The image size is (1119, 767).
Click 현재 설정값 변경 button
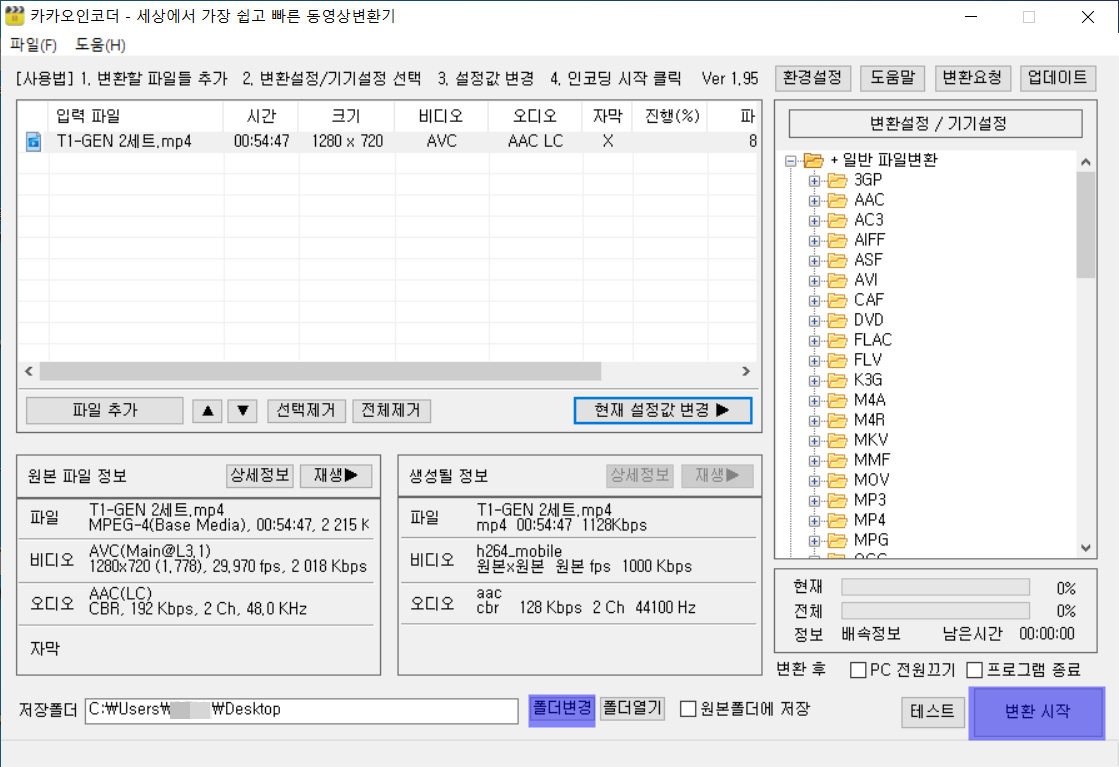[663, 410]
